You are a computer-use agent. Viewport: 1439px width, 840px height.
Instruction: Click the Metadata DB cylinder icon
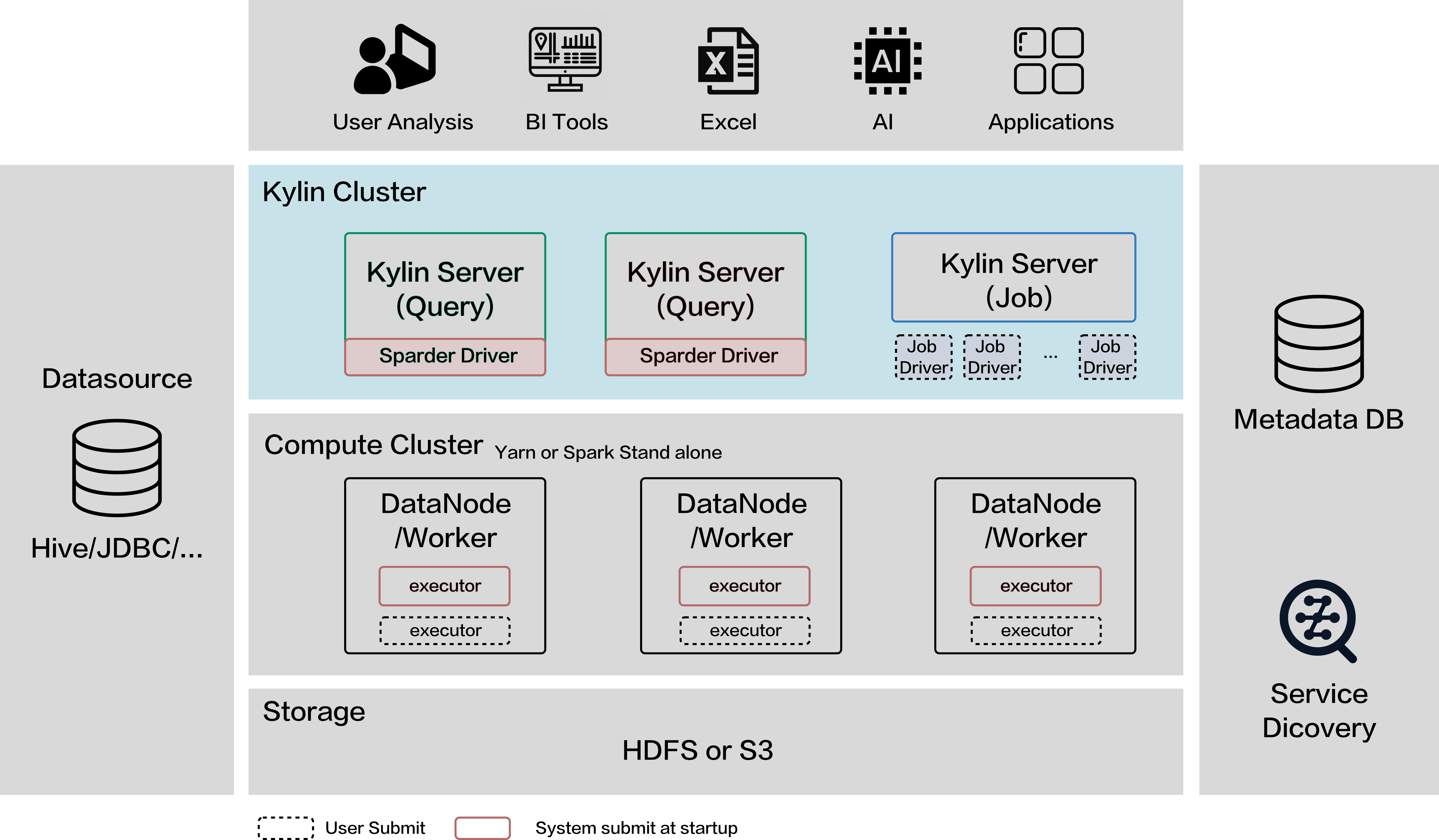pyautogui.click(x=1319, y=343)
